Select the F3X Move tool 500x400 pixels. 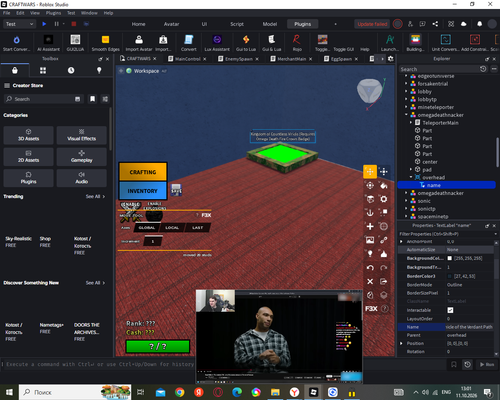370,172
